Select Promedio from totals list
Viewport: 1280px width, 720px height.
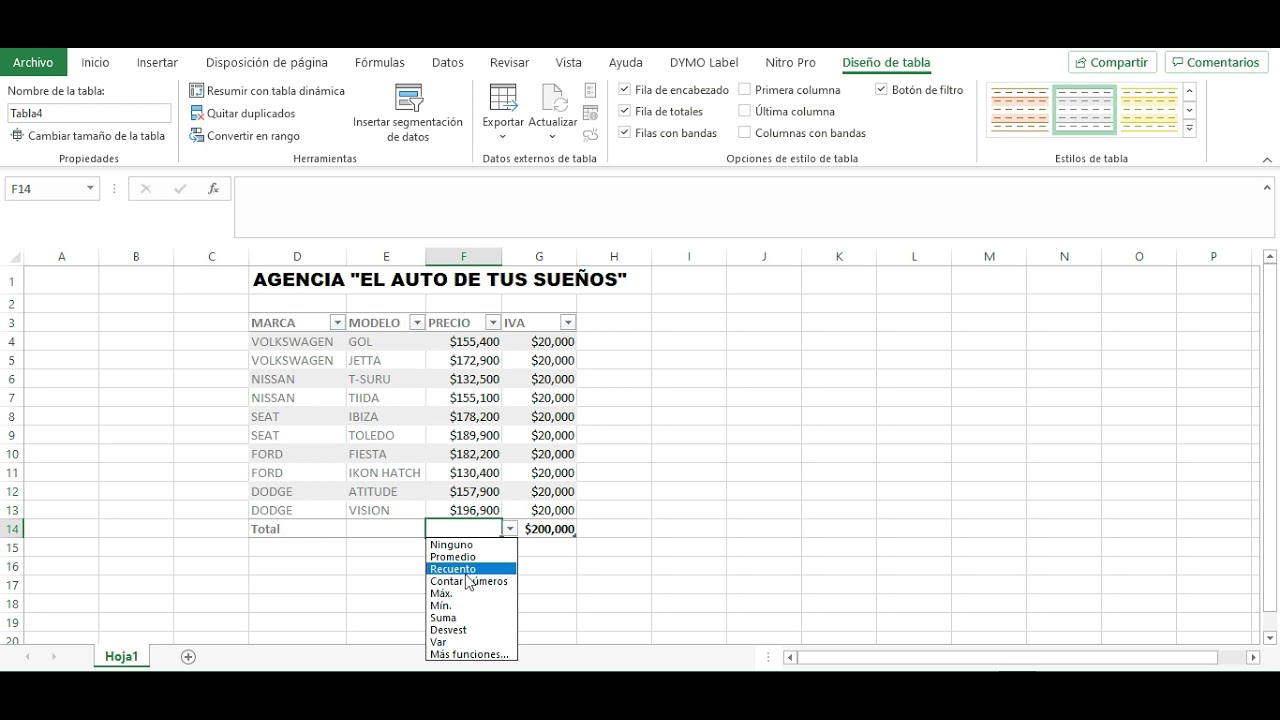[x=453, y=557]
